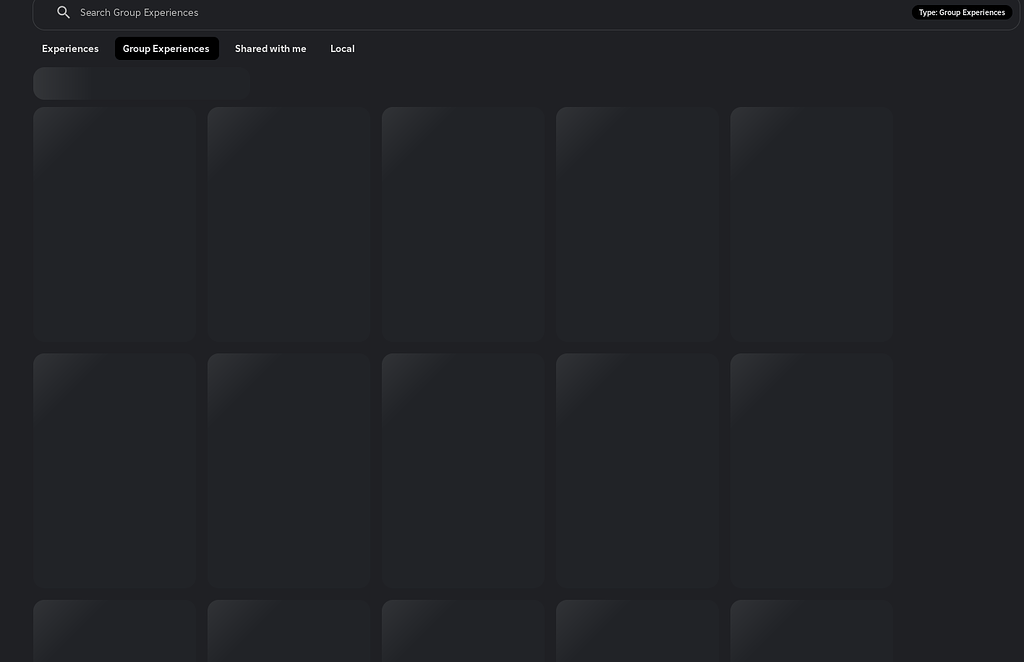Viewport: 1024px width, 662px height.
Task: Click the search magnifier icon
Action: tap(63, 12)
